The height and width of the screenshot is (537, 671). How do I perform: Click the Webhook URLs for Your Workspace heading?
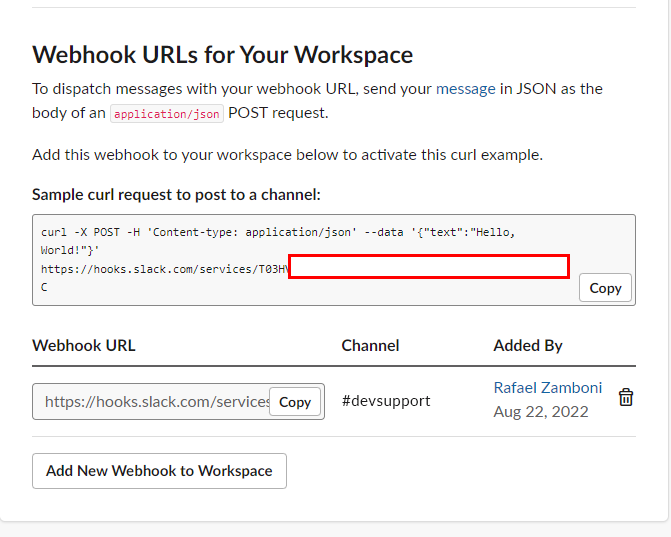point(223,55)
